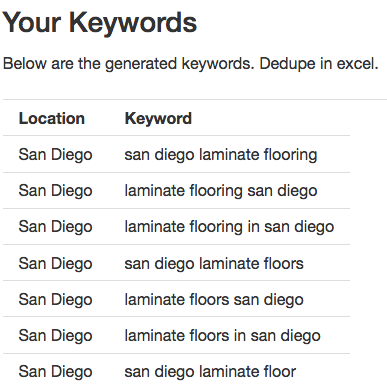This screenshot has height=385, width=387.
Task: Click the Keyword column header
Action: 158,118
